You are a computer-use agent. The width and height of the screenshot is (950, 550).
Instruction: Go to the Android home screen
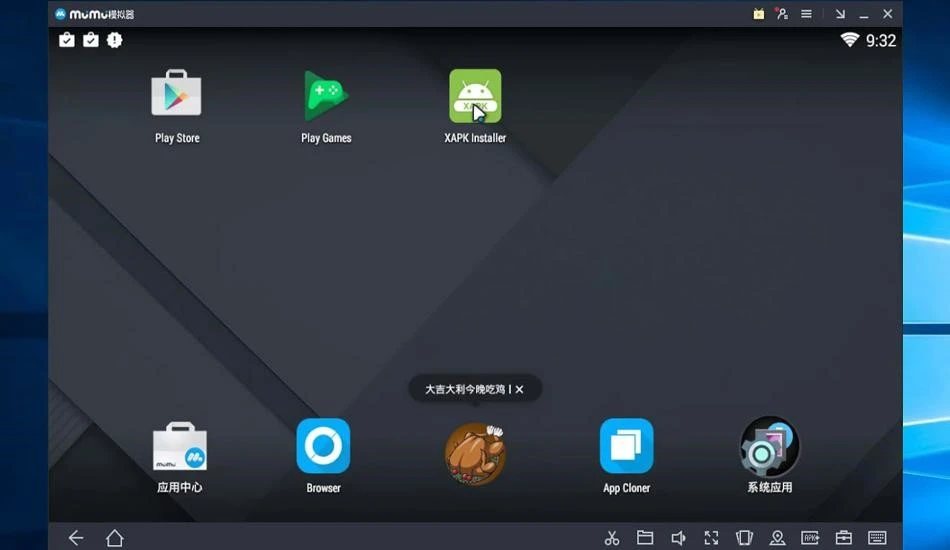115,537
